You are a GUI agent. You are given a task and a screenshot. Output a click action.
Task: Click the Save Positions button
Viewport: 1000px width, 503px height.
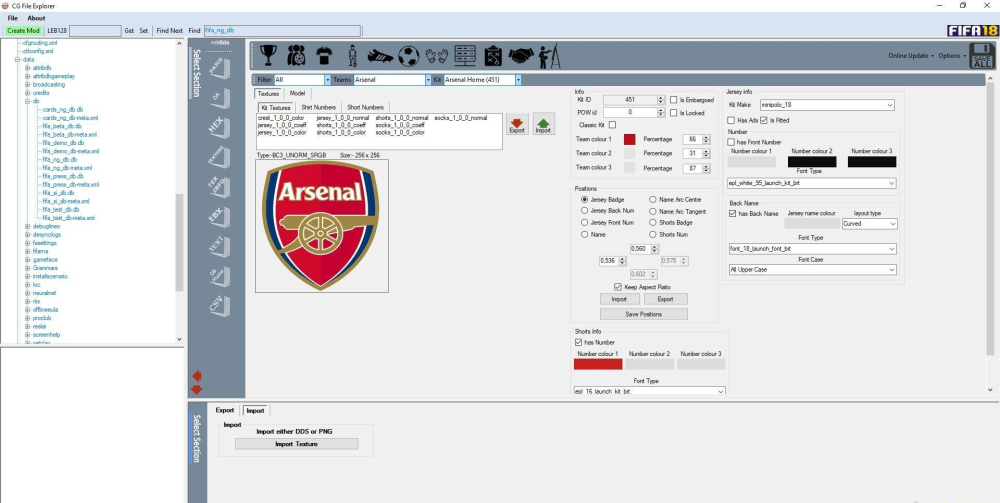click(643, 314)
